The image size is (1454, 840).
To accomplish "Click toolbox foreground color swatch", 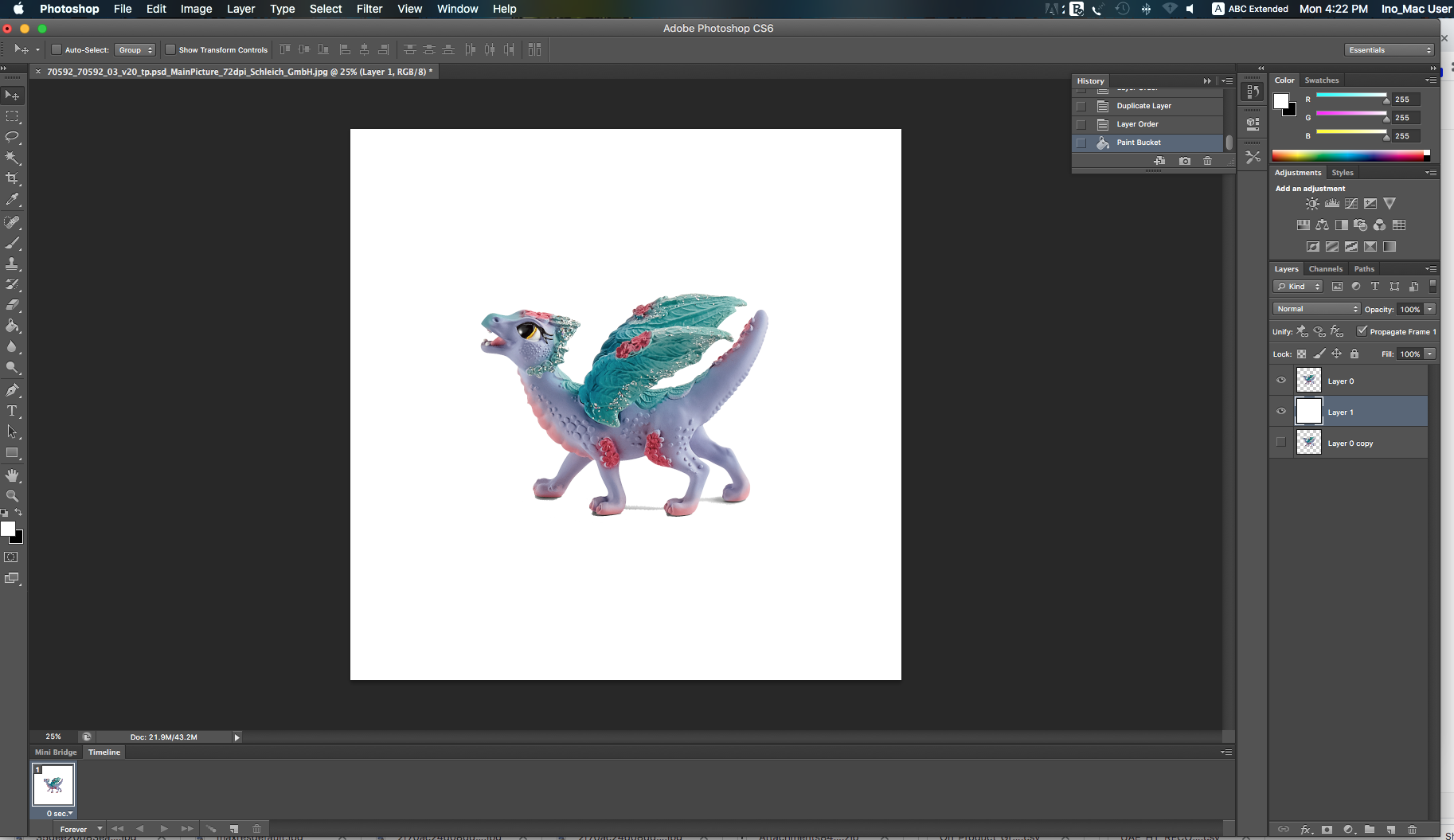I will click(x=8, y=529).
